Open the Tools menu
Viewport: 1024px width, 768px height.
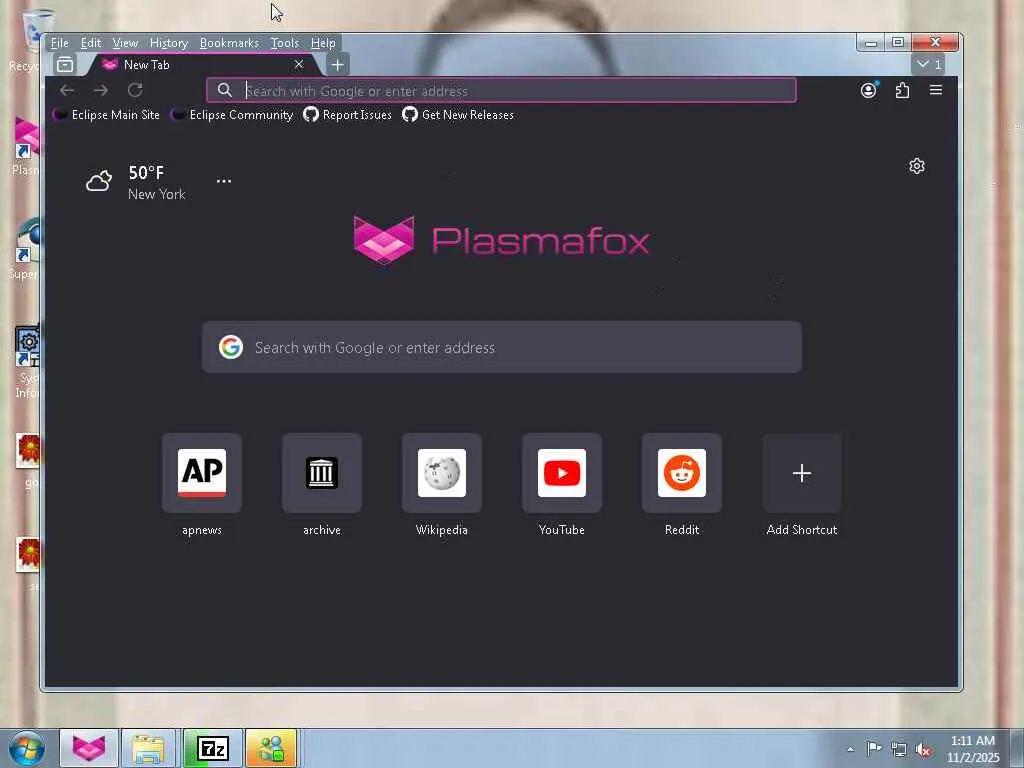(x=285, y=43)
